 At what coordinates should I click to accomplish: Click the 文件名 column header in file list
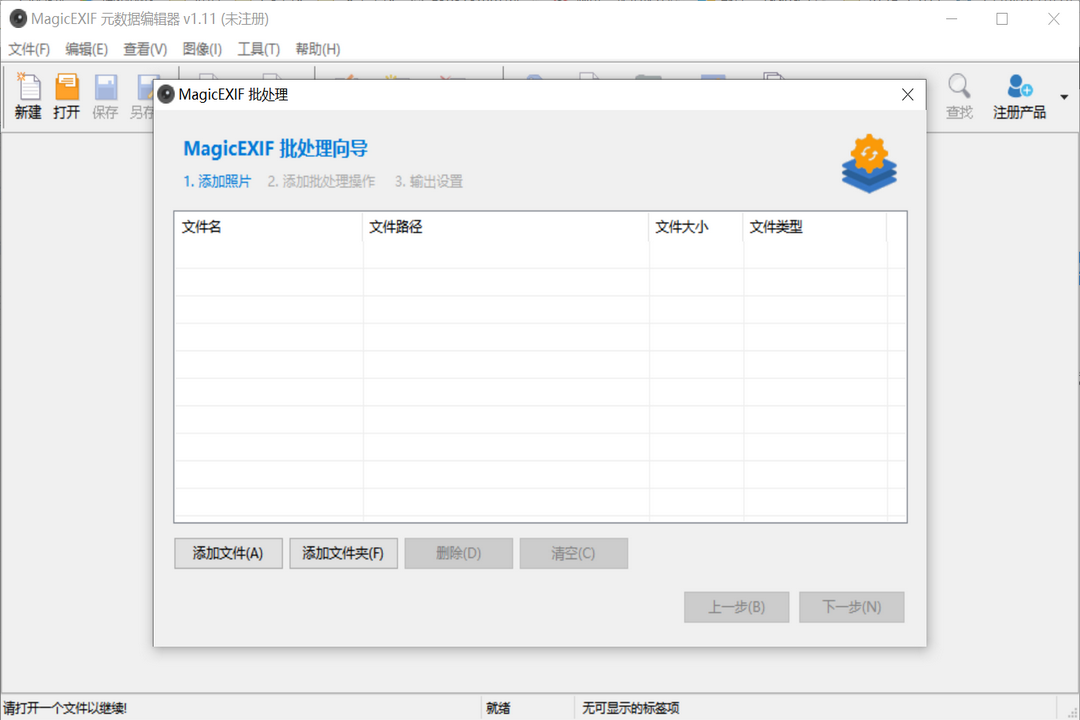tap(267, 227)
